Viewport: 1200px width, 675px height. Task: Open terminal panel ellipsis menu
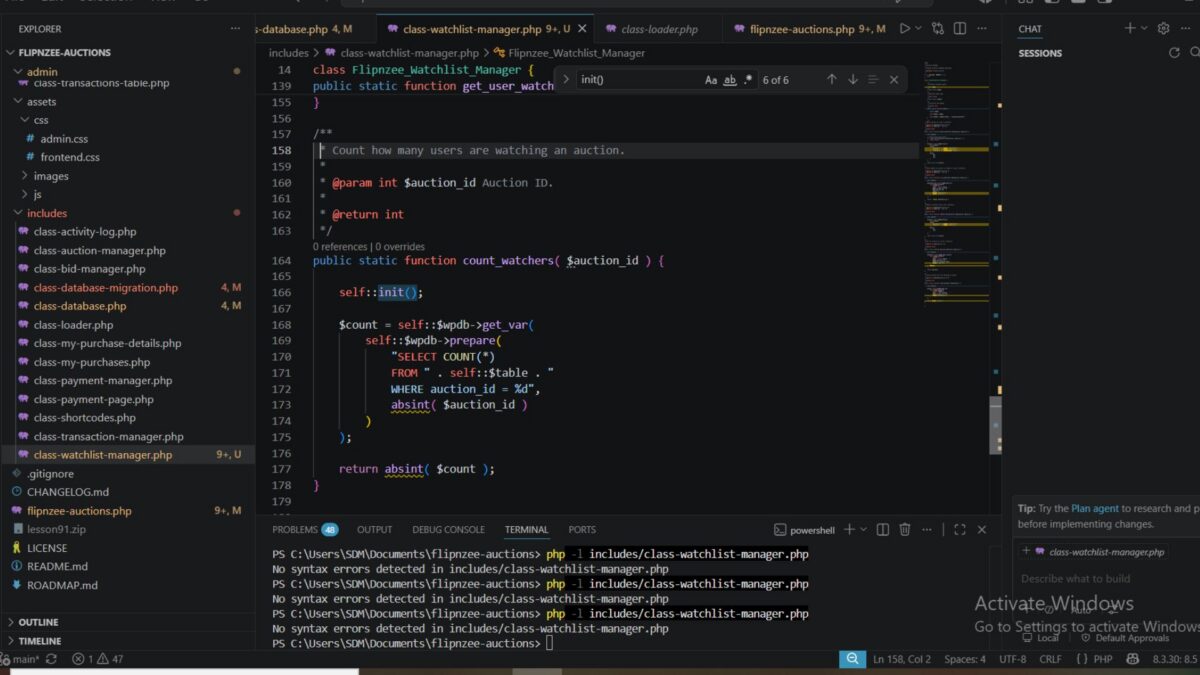[x=927, y=530]
